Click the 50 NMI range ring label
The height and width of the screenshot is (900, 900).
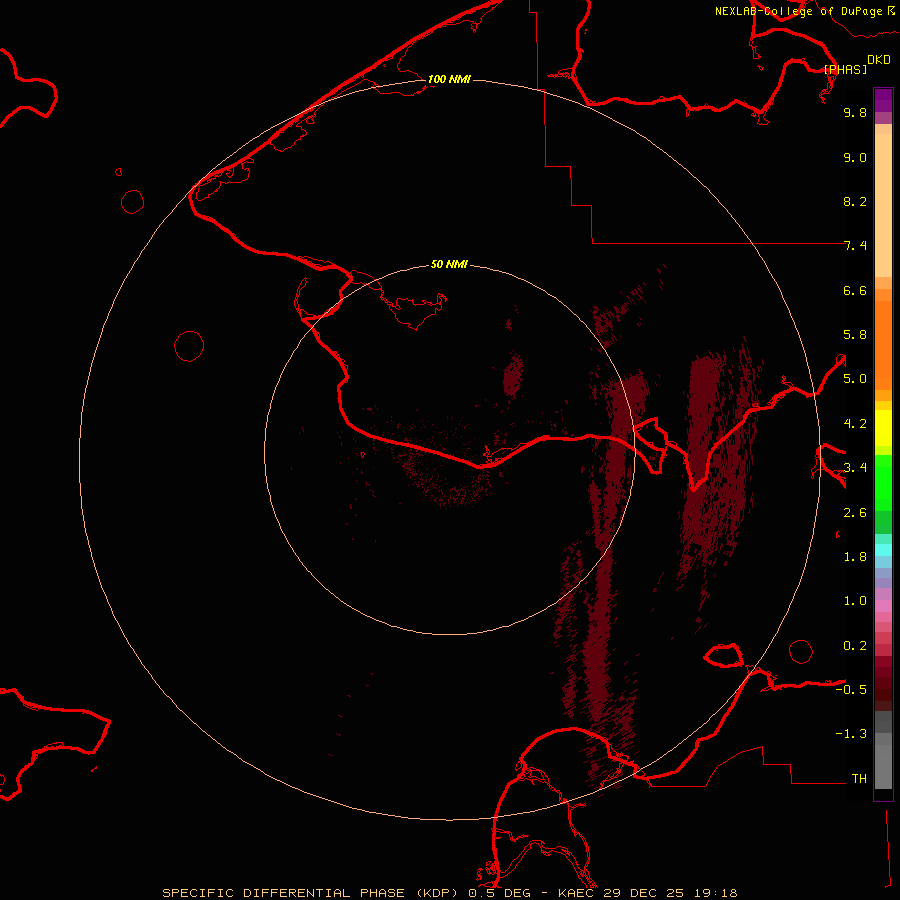point(449,264)
